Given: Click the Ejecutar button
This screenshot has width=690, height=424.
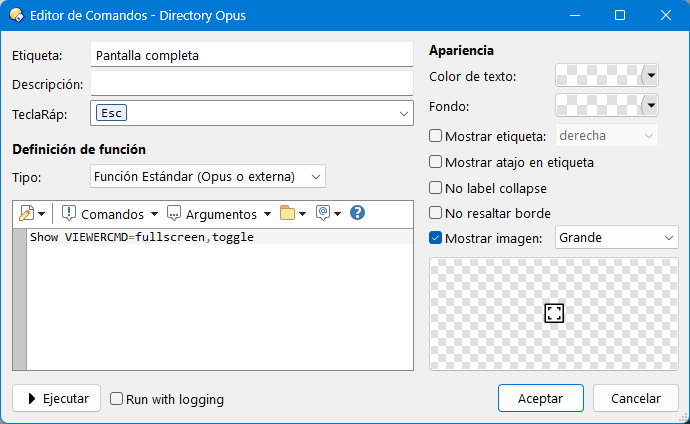Looking at the screenshot, I should (56, 398).
